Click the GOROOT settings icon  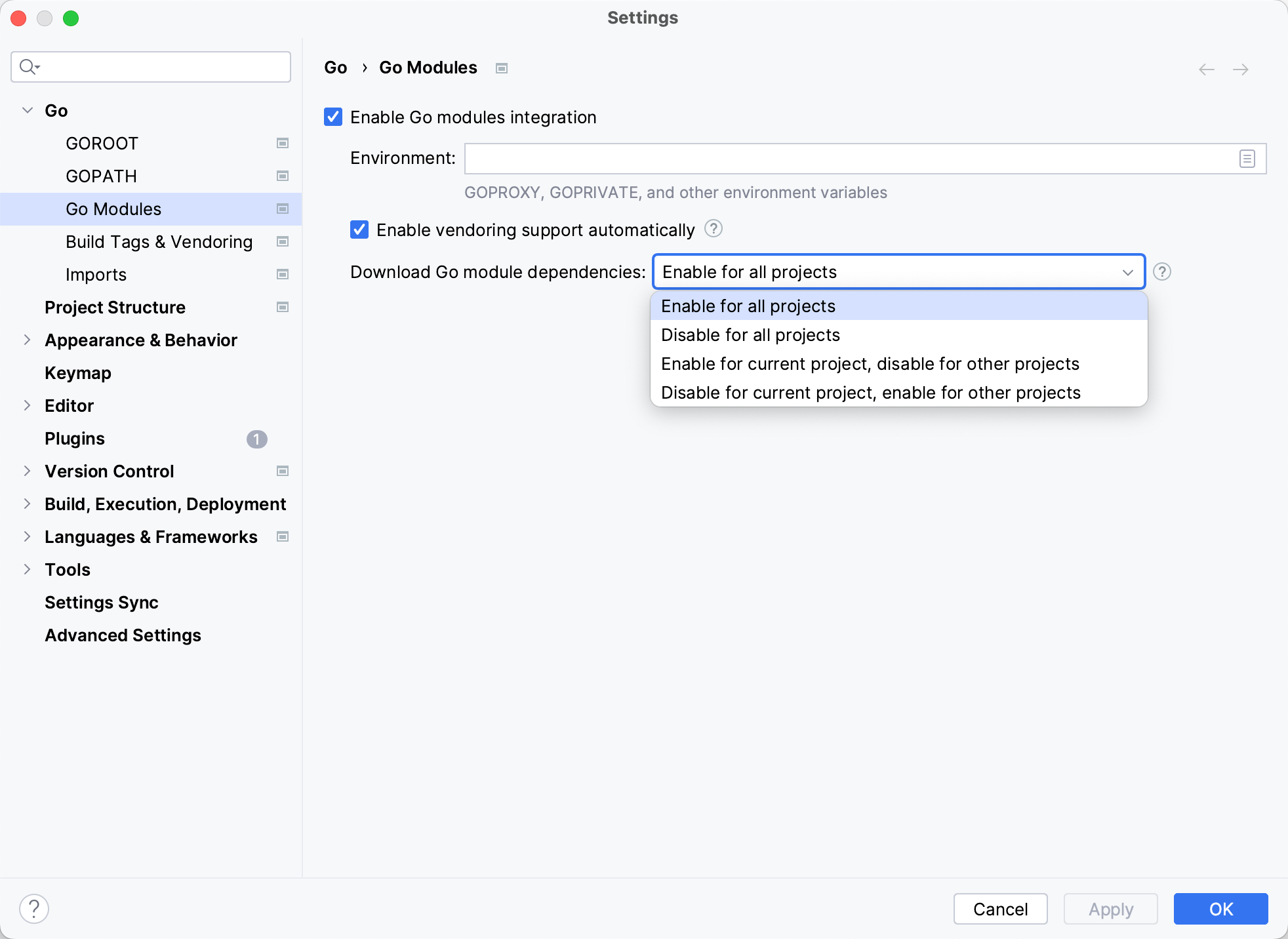coord(283,142)
